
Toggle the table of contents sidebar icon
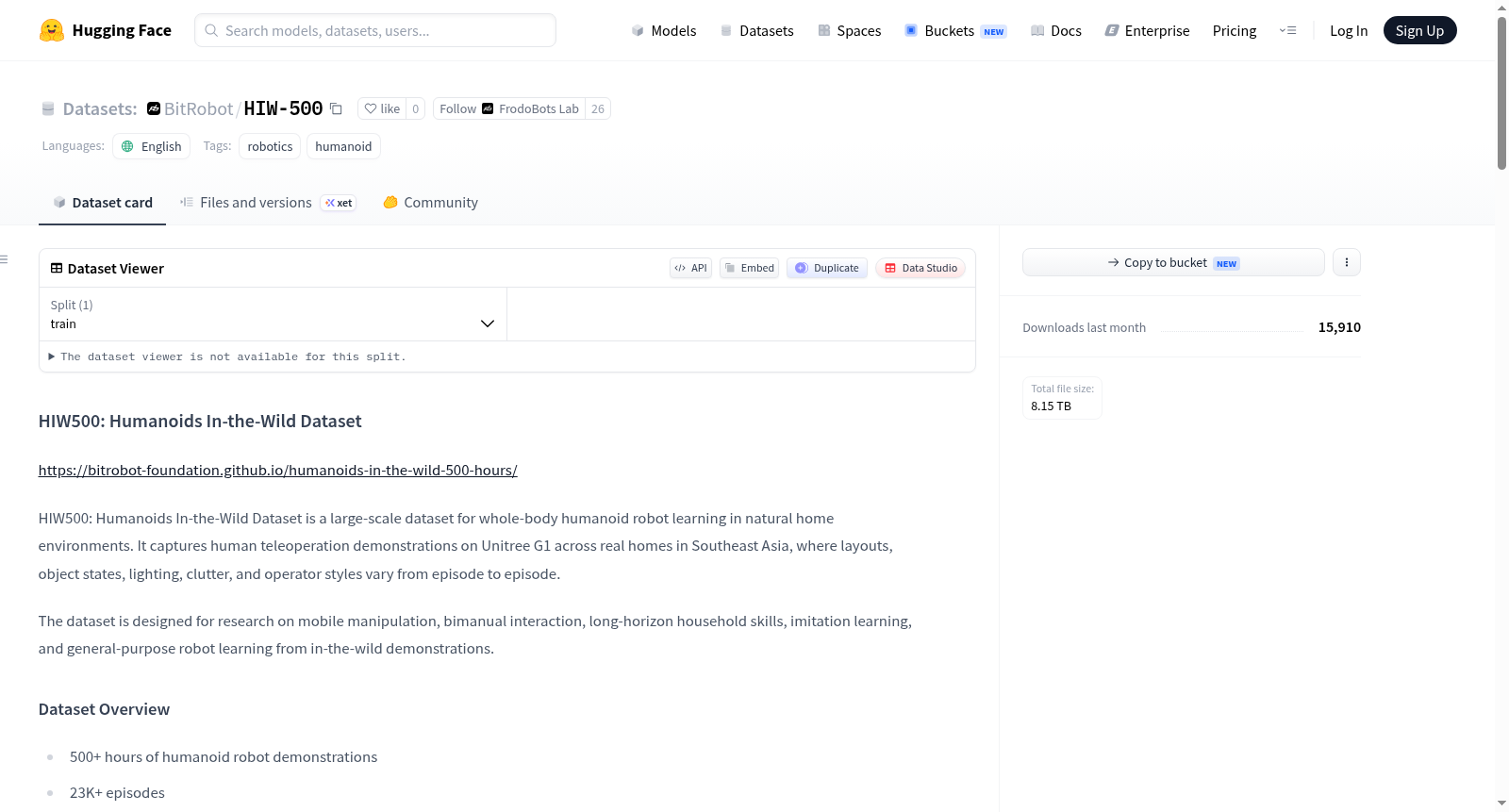tap(4, 259)
